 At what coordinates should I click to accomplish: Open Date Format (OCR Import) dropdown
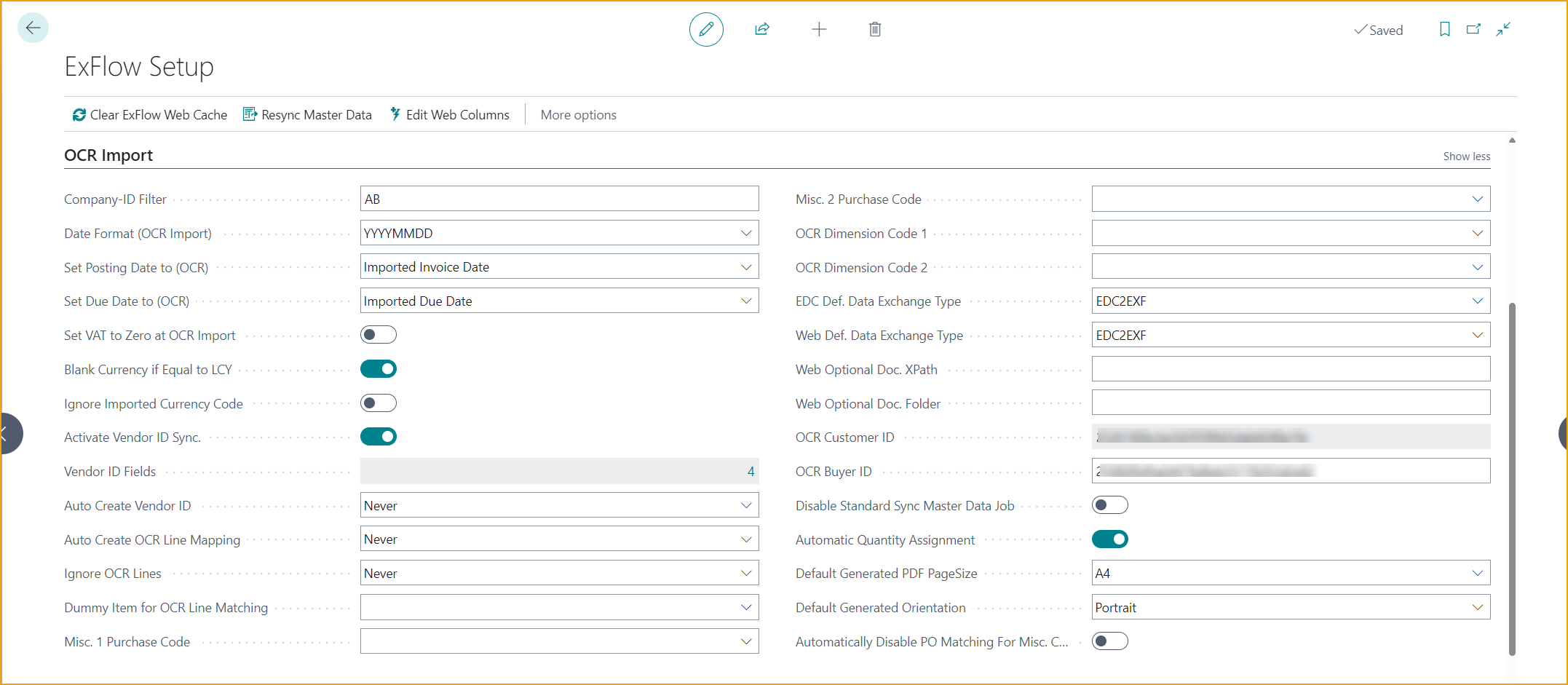coord(746,233)
